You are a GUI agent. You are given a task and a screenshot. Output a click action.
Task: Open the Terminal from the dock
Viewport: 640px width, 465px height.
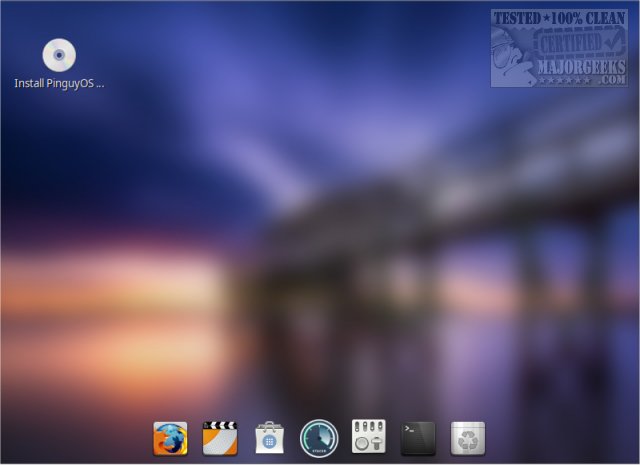[418, 438]
